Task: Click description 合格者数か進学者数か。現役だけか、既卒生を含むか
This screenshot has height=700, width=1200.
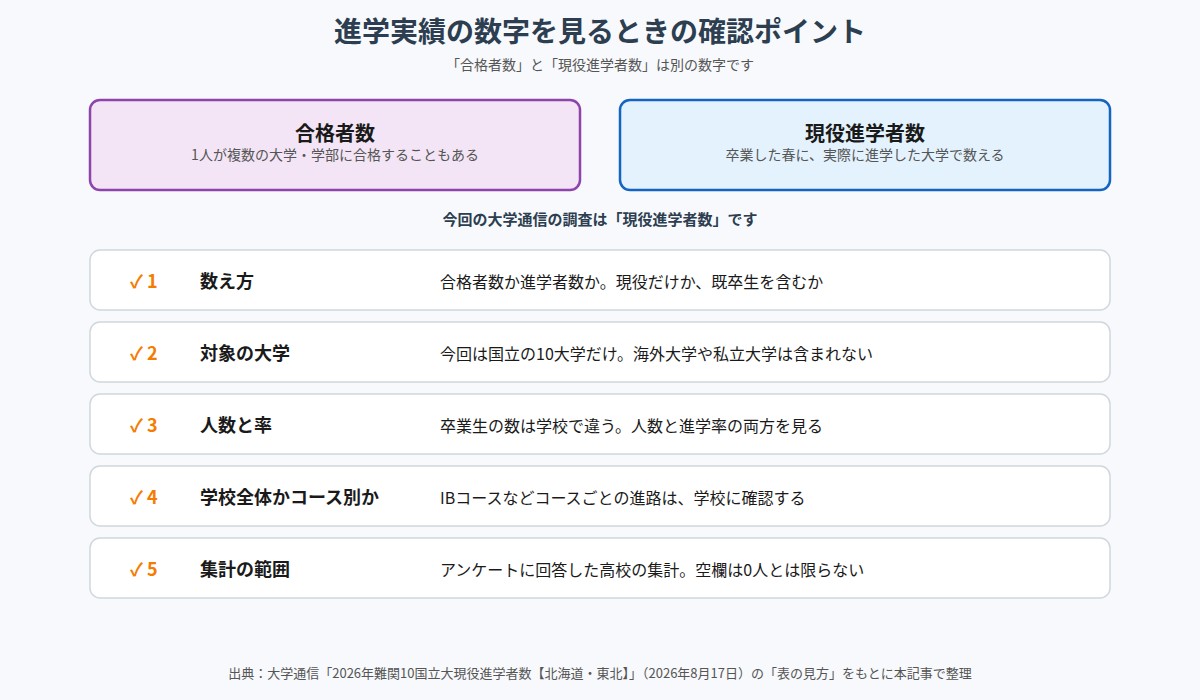Action: tap(632, 282)
